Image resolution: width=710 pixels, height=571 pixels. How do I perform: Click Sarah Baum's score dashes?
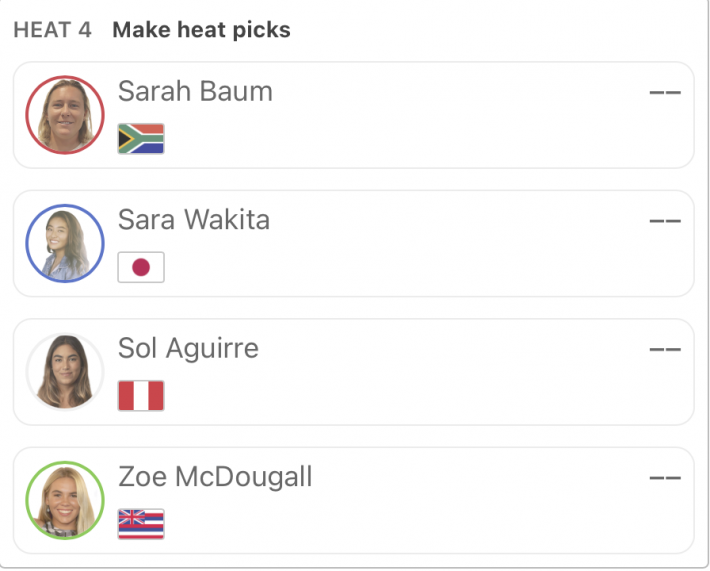pyautogui.click(x=665, y=92)
